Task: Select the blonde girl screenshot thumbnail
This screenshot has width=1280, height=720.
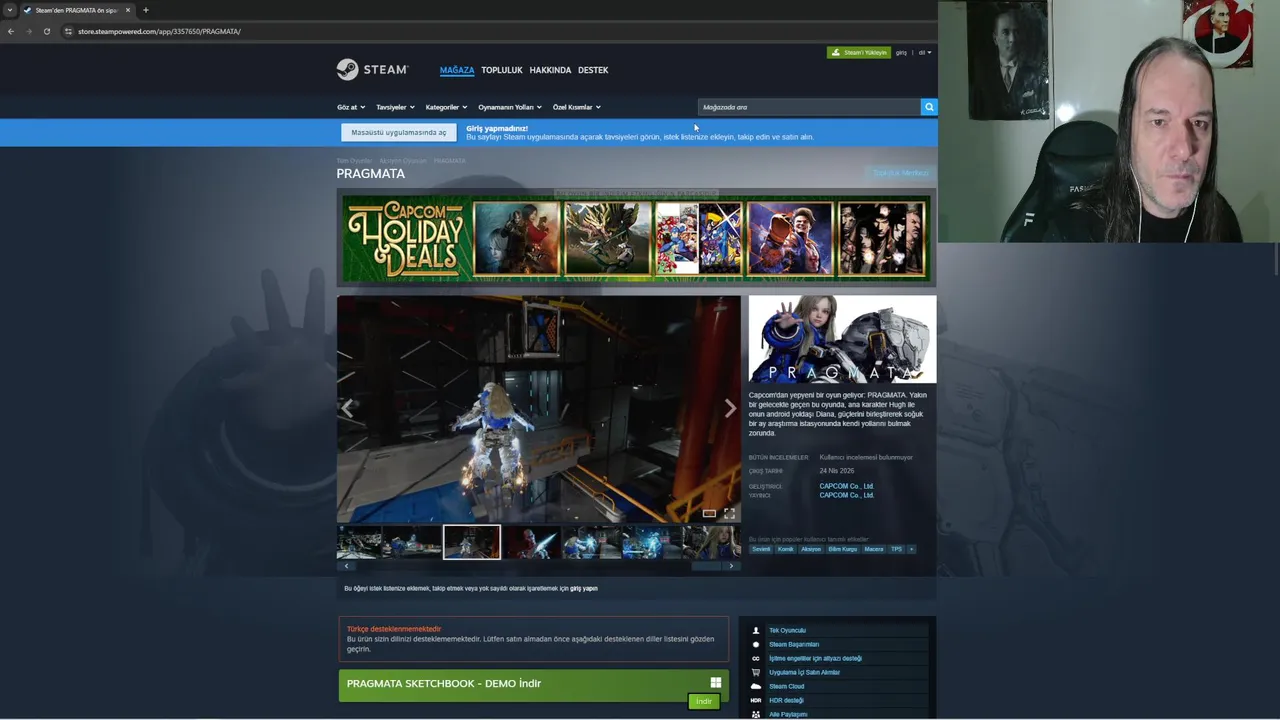Action: click(x=712, y=542)
